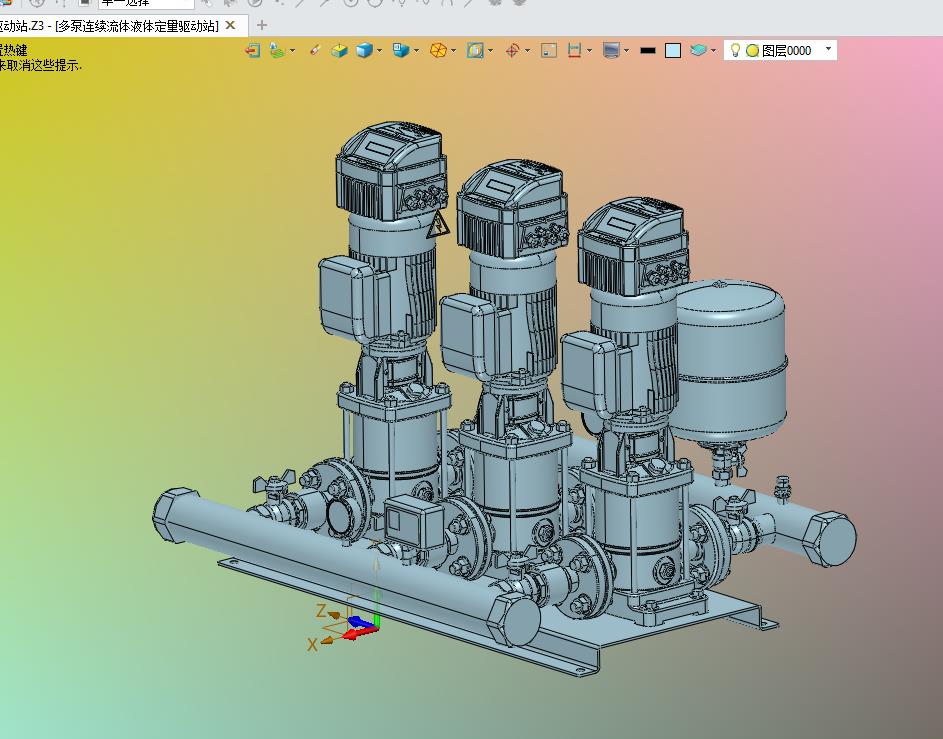This screenshot has height=739, width=943.
Task: Click the red eraser/brush icon
Action: coord(315,51)
